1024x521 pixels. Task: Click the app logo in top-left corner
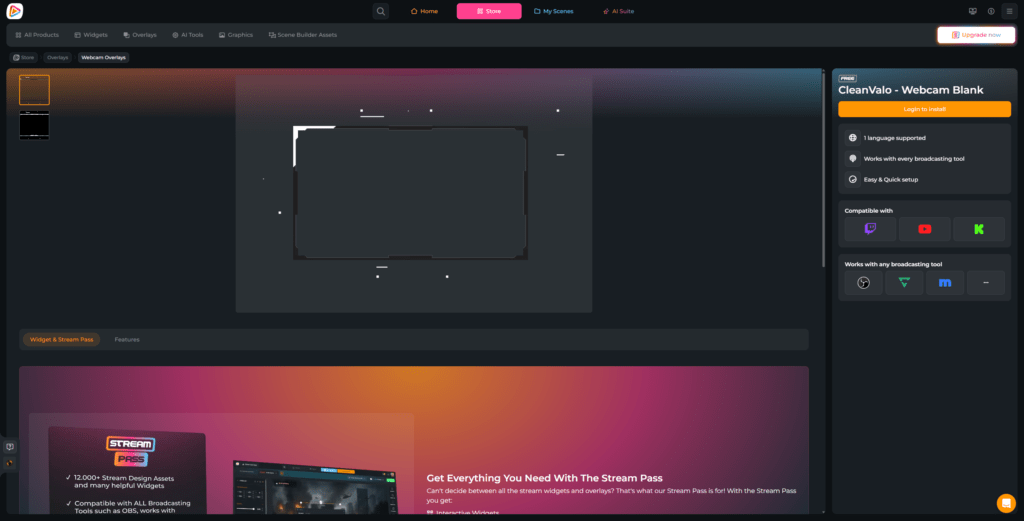pyautogui.click(x=14, y=11)
